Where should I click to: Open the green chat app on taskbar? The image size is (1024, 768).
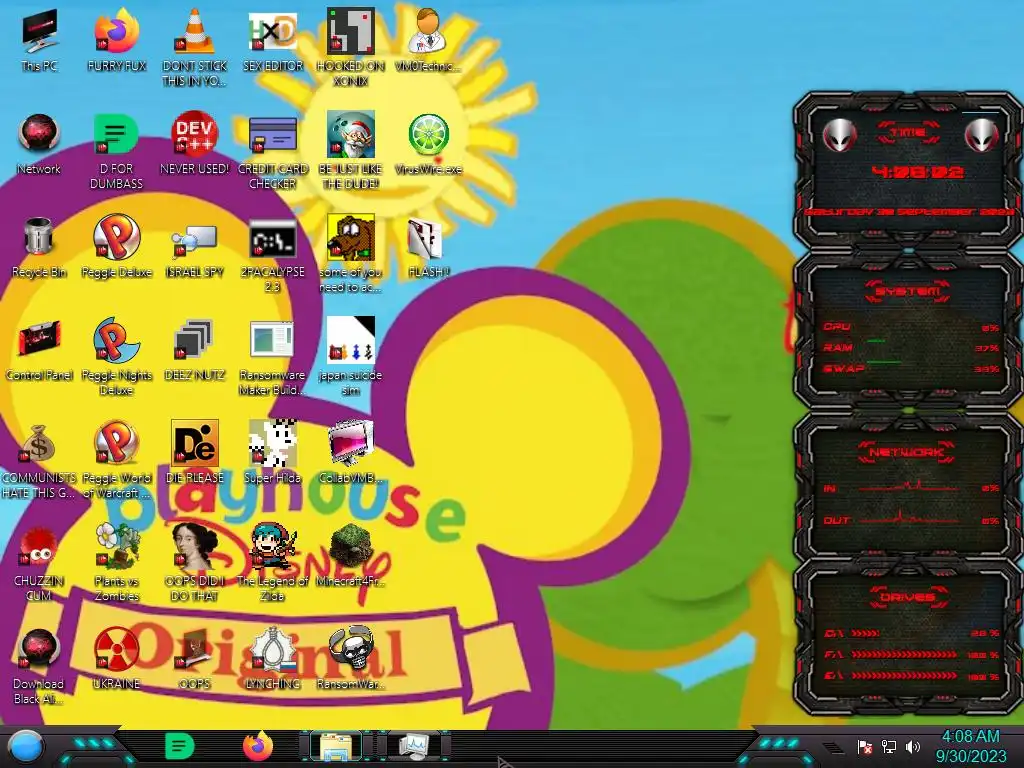click(x=179, y=746)
